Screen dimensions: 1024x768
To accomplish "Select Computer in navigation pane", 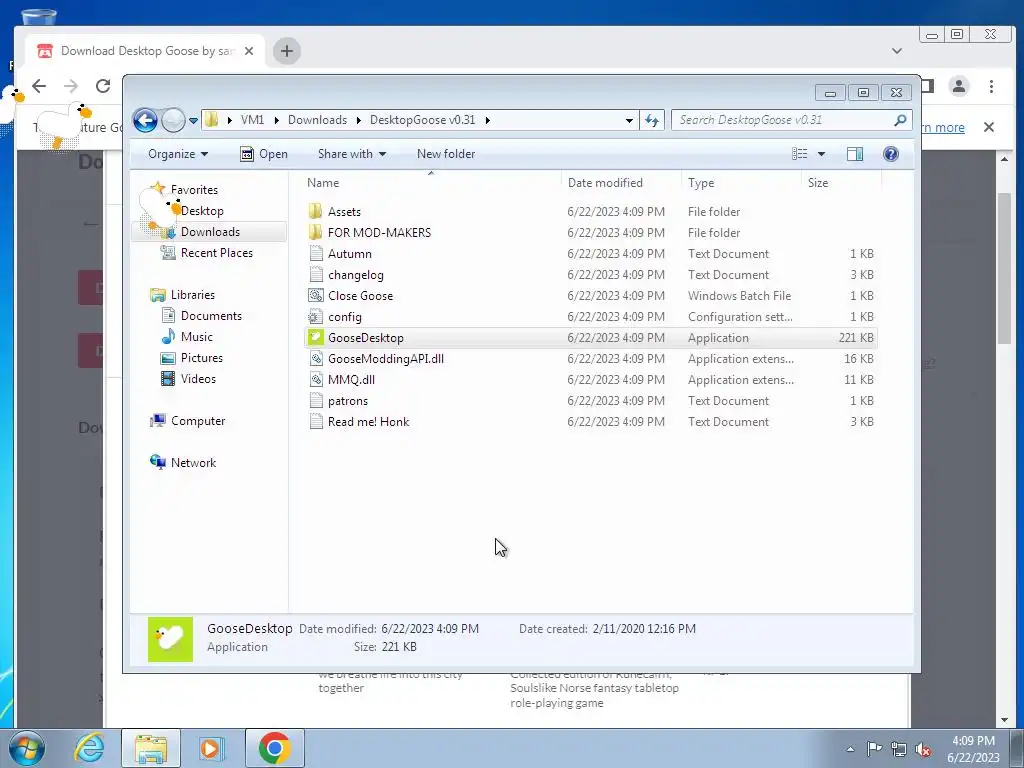I will 188,421.
